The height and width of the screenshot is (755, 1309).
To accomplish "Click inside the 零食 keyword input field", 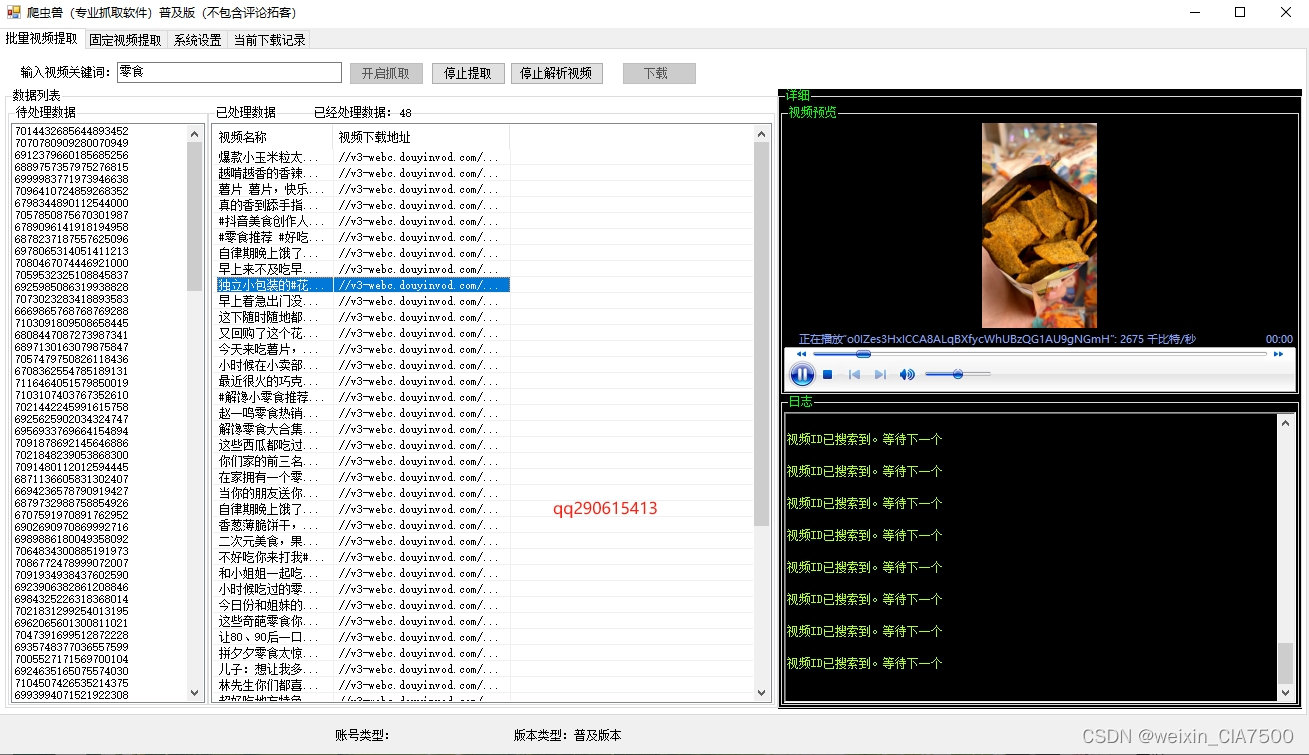I will point(228,72).
